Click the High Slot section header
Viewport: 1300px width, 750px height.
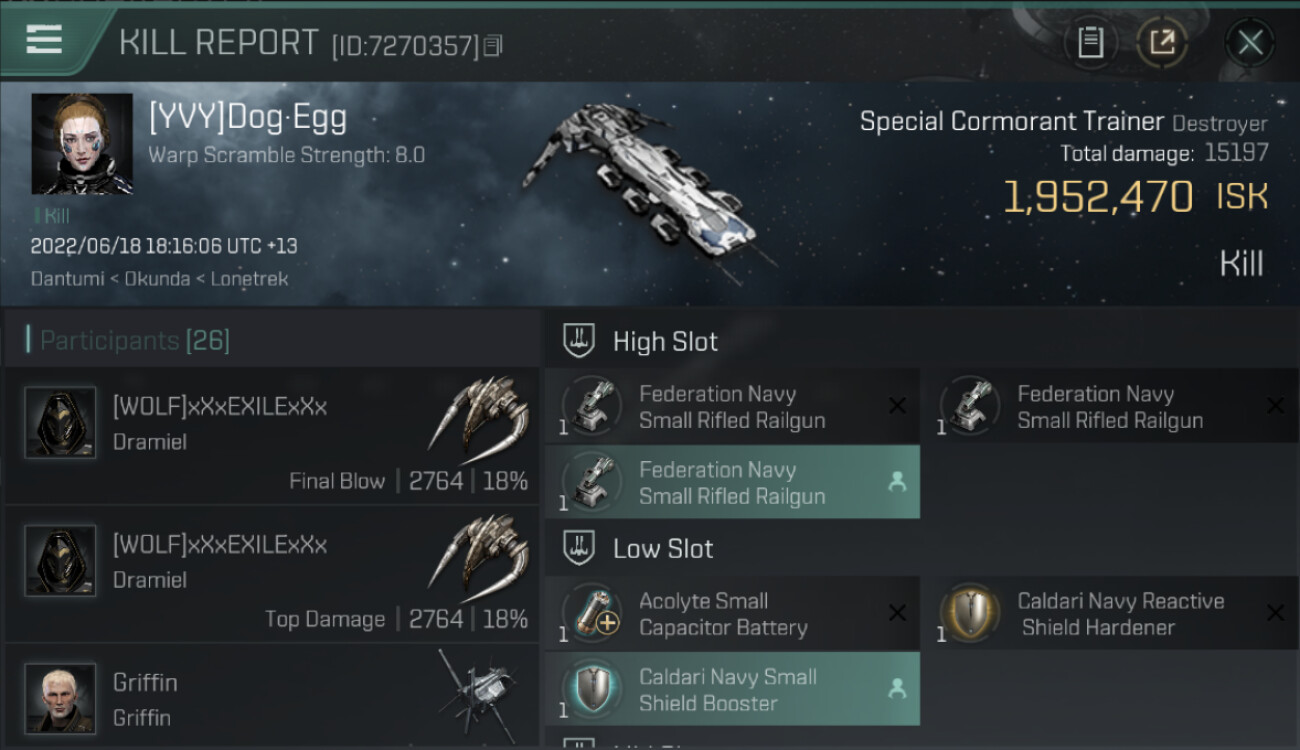tap(665, 342)
